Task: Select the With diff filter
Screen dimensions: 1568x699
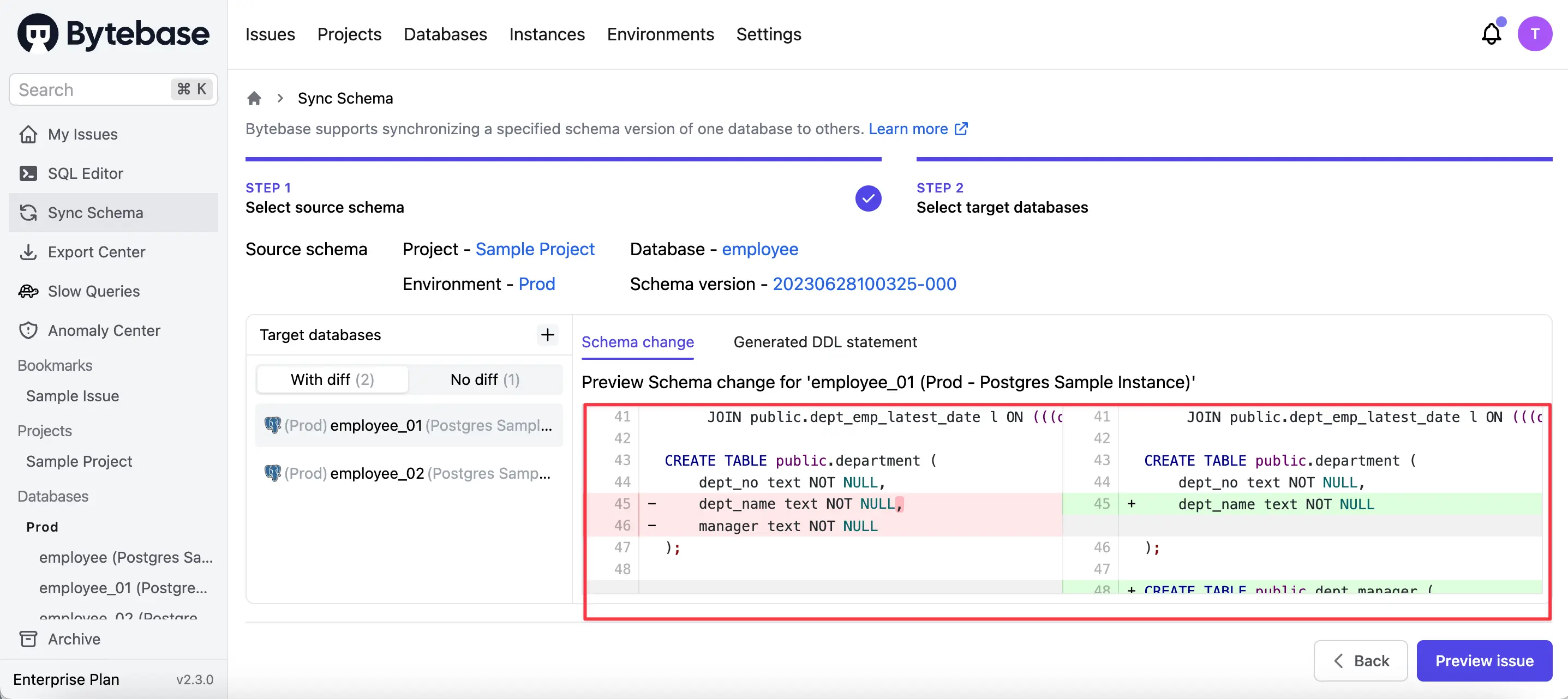Action: coord(332,379)
